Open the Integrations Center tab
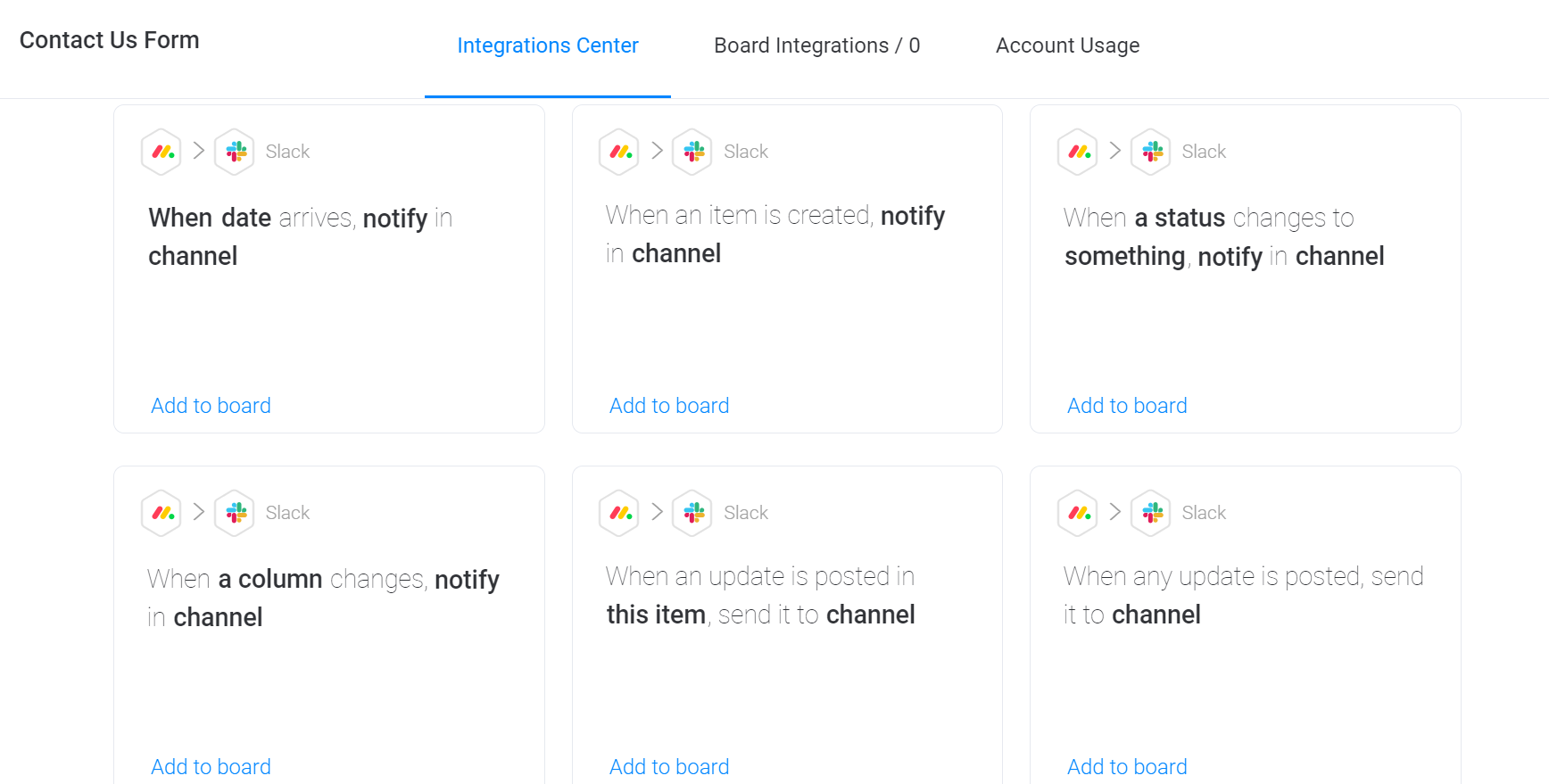 tap(547, 45)
